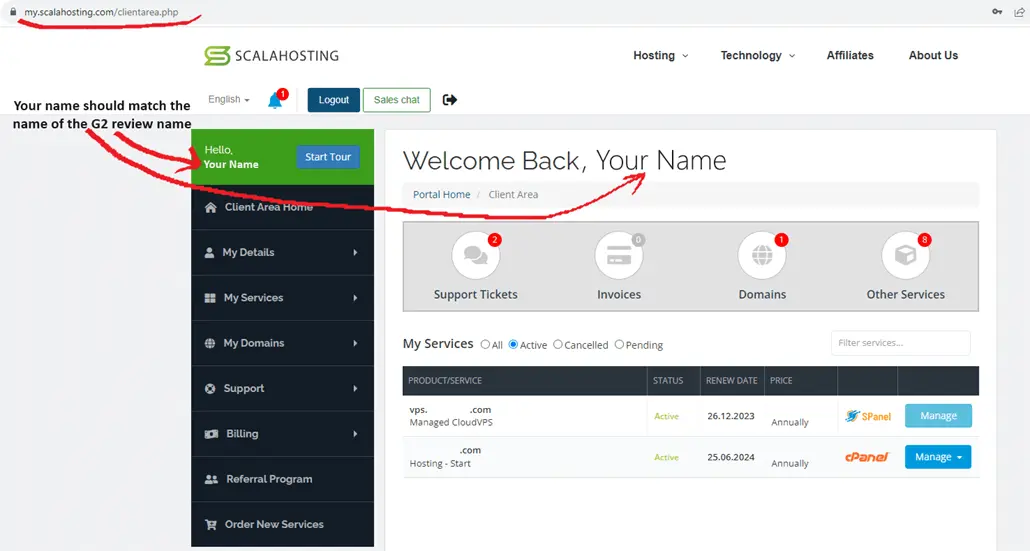Click the Managed CloudVPS service name
This screenshot has width=1030, height=551.
point(451,422)
